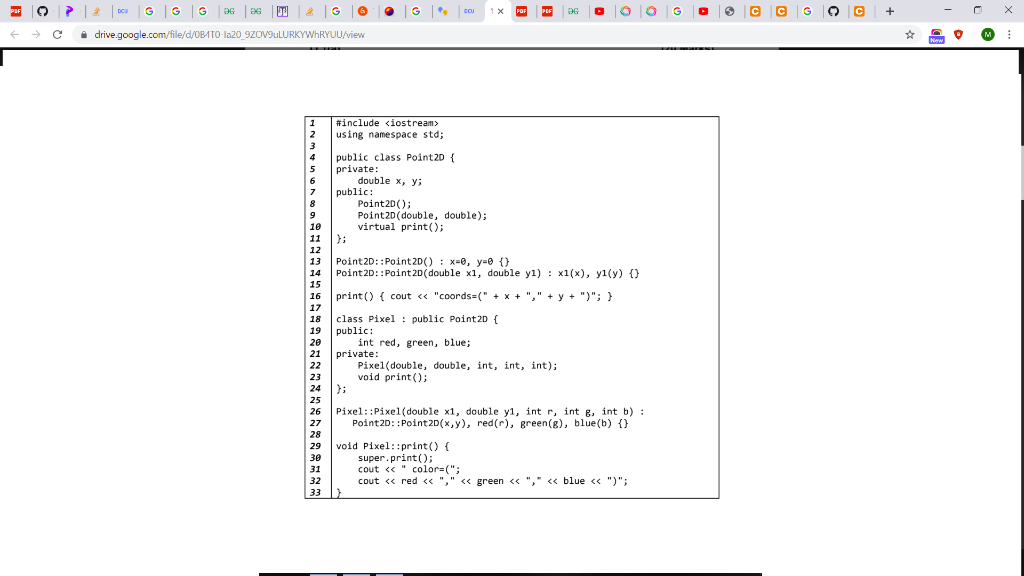Click the back navigation arrow
The width and height of the screenshot is (1024, 576).
(x=14, y=32)
